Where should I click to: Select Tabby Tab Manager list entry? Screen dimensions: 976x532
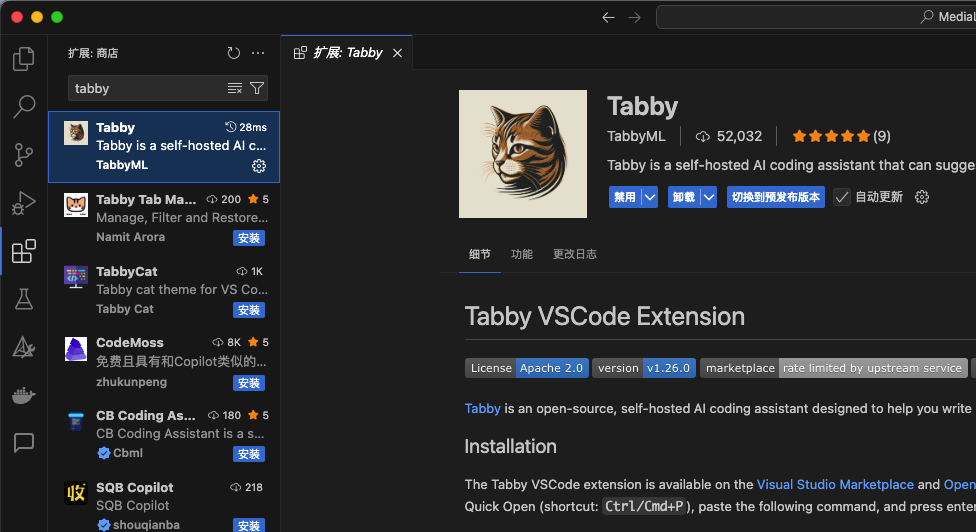click(x=164, y=219)
